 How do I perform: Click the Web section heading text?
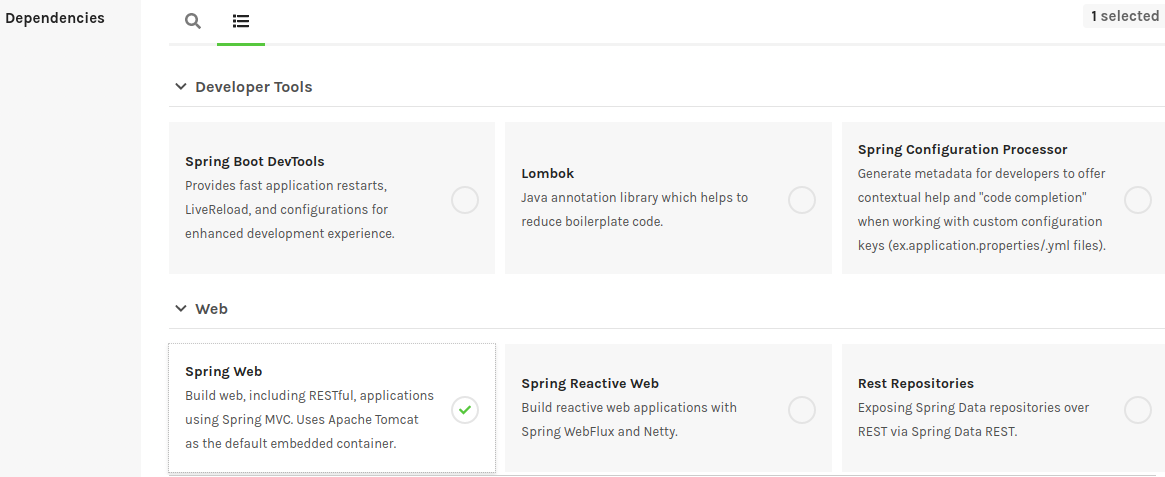point(211,309)
